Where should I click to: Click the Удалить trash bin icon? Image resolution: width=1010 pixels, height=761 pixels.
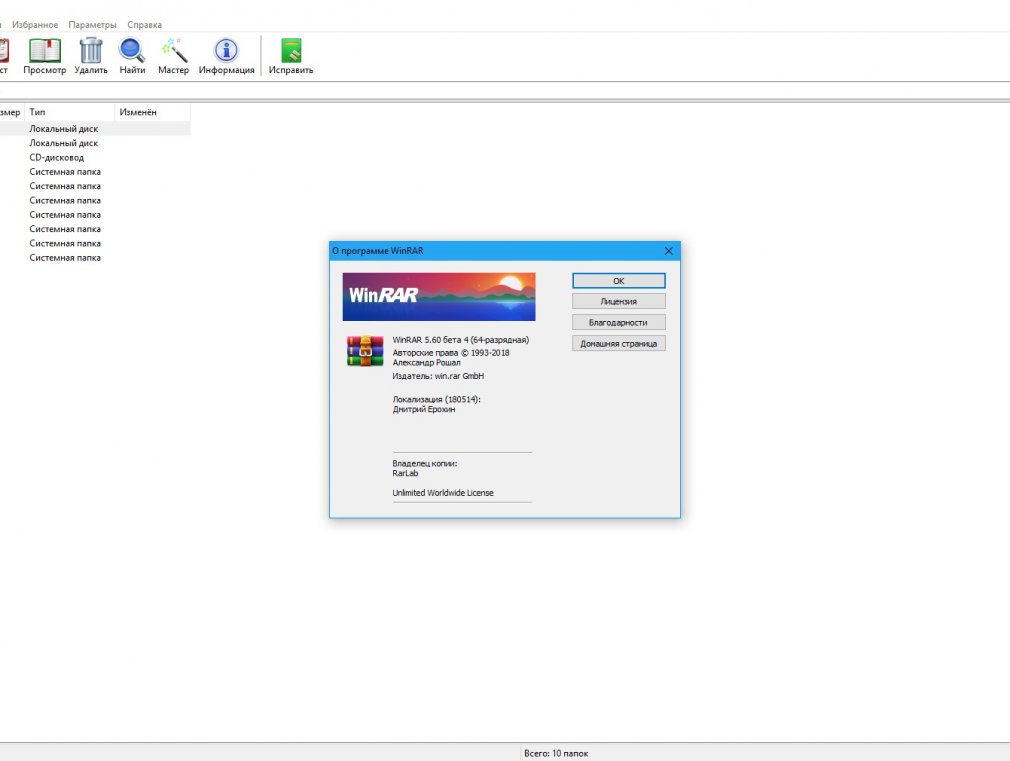[x=91, y=50]
